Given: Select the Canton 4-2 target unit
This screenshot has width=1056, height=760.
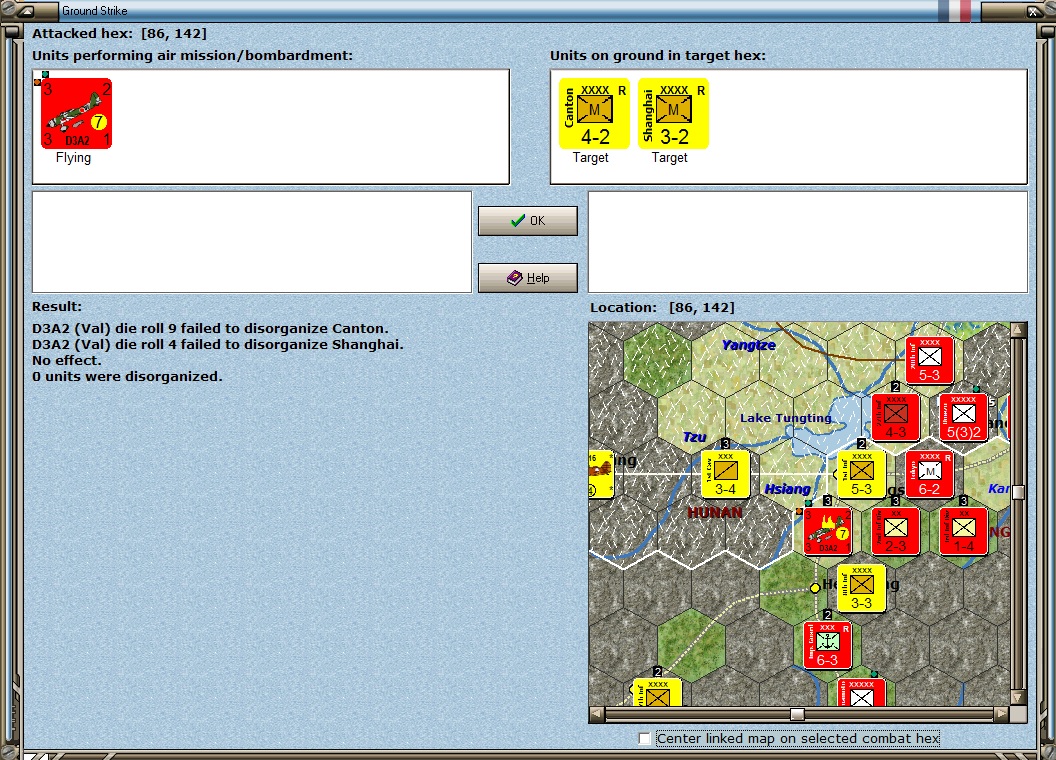Looking at the screenshot, I should pyautogui.click(x=594, y=113).
